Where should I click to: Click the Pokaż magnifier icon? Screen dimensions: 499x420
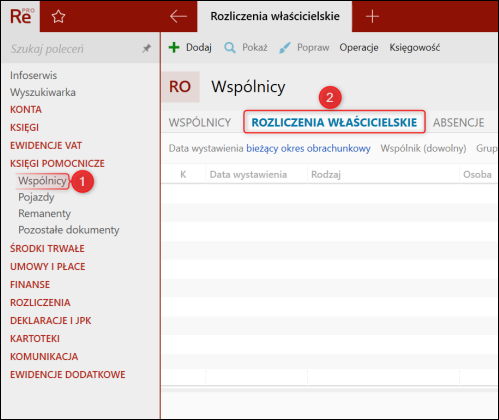[230, 48]
